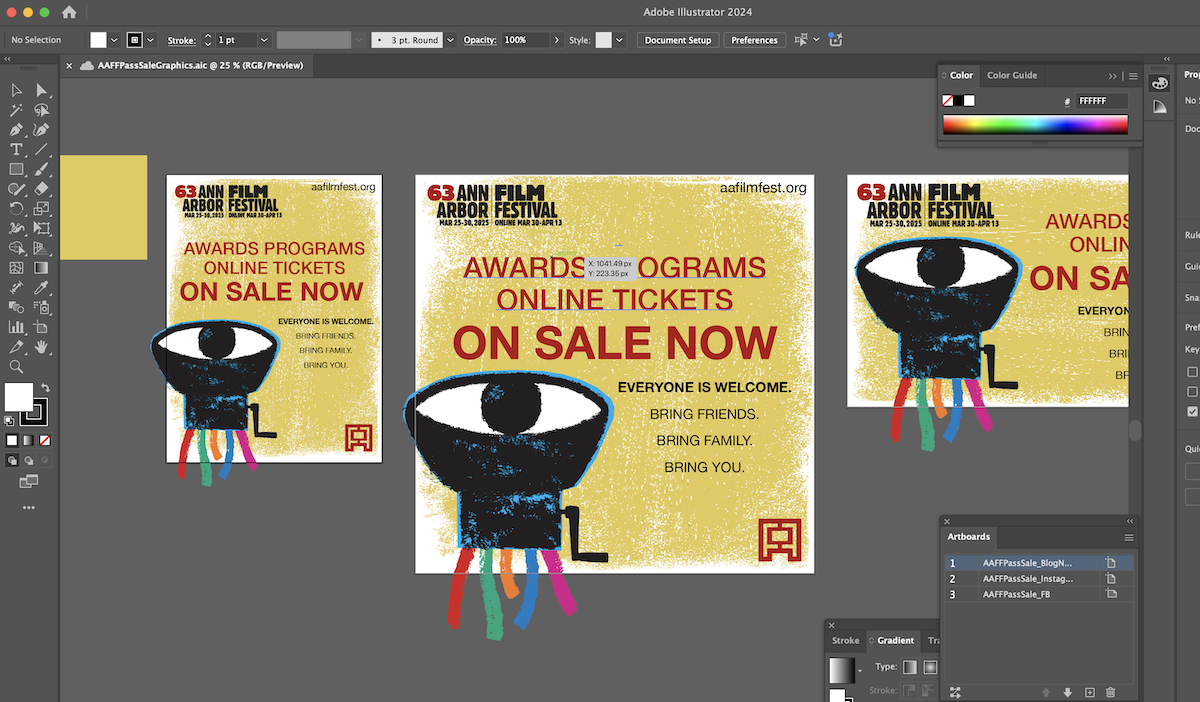The height and width of the screenshot is (702, 1200).
Task: Open the gradient preset dropdown arrow
Action: point(859,669)
